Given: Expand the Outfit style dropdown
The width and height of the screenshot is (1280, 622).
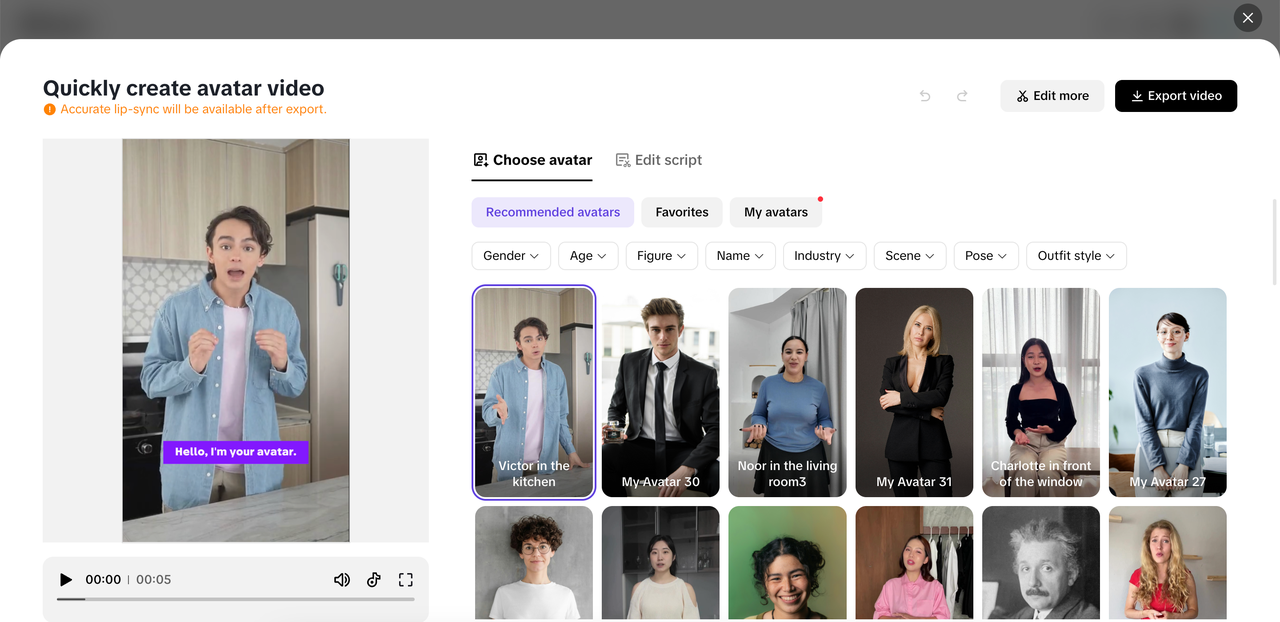Looking at the screenshot, I should (x=1076, y=256).
